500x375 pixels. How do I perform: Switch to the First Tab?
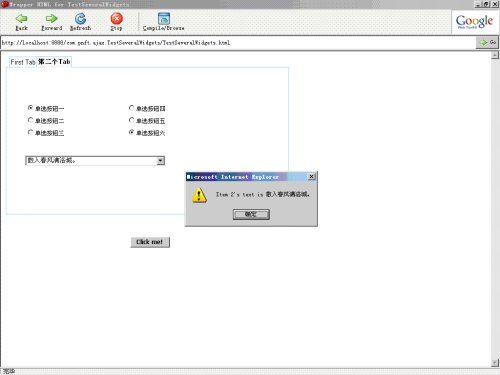[x=23, y=62]
